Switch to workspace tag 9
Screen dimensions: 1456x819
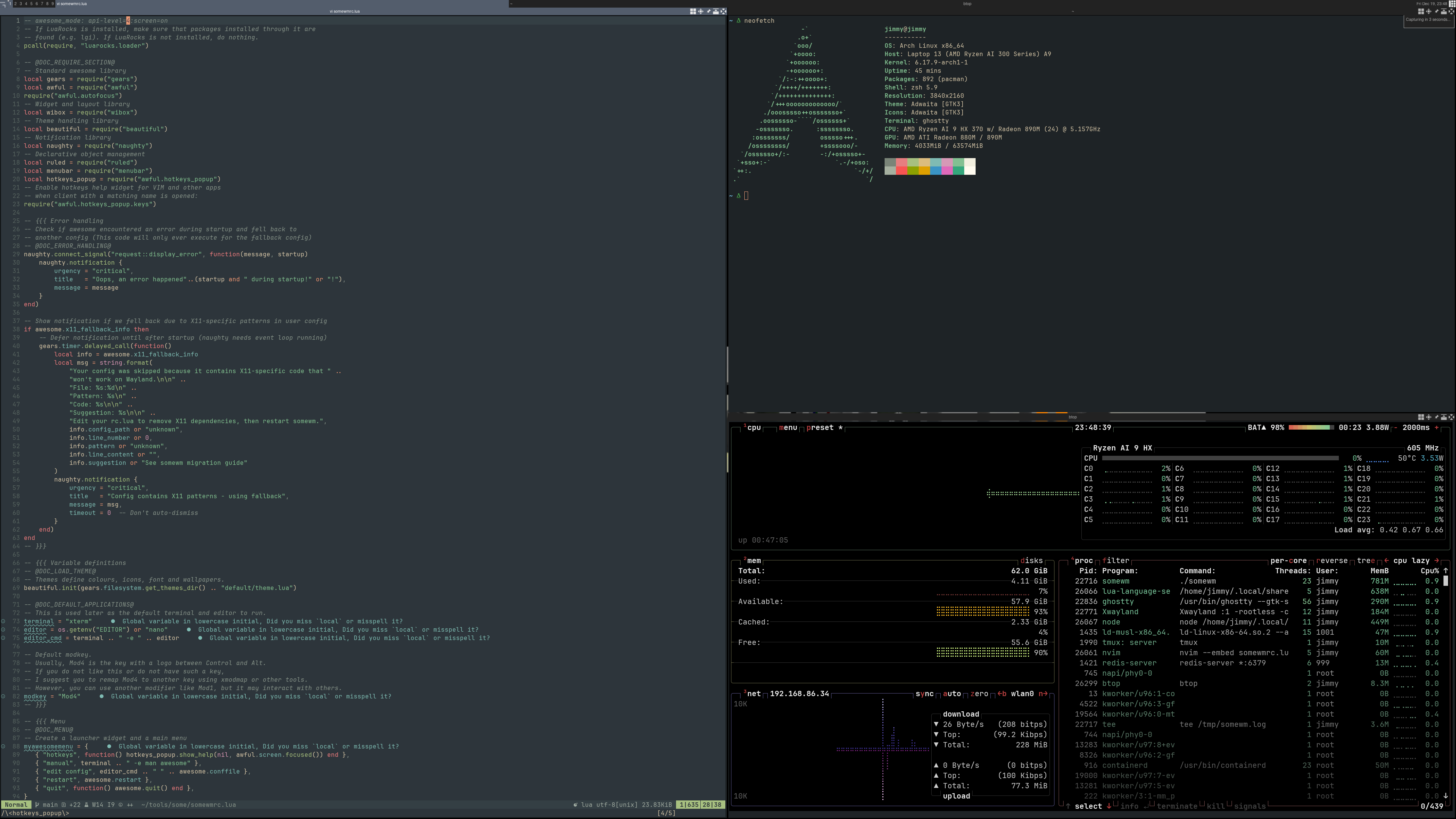click(53, 3)
